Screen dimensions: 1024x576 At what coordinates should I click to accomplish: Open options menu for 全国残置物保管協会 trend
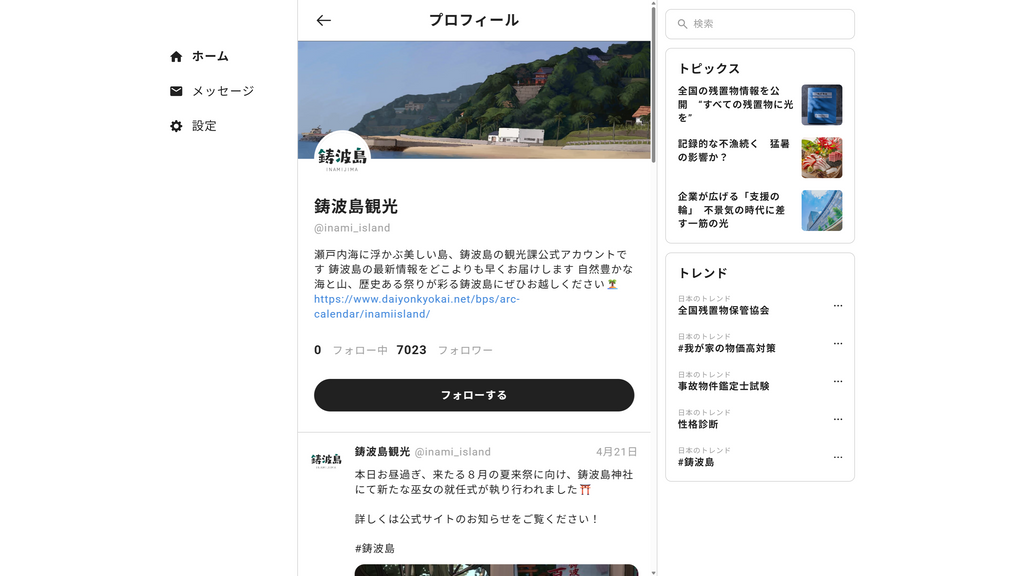click(x=837, y=305)
